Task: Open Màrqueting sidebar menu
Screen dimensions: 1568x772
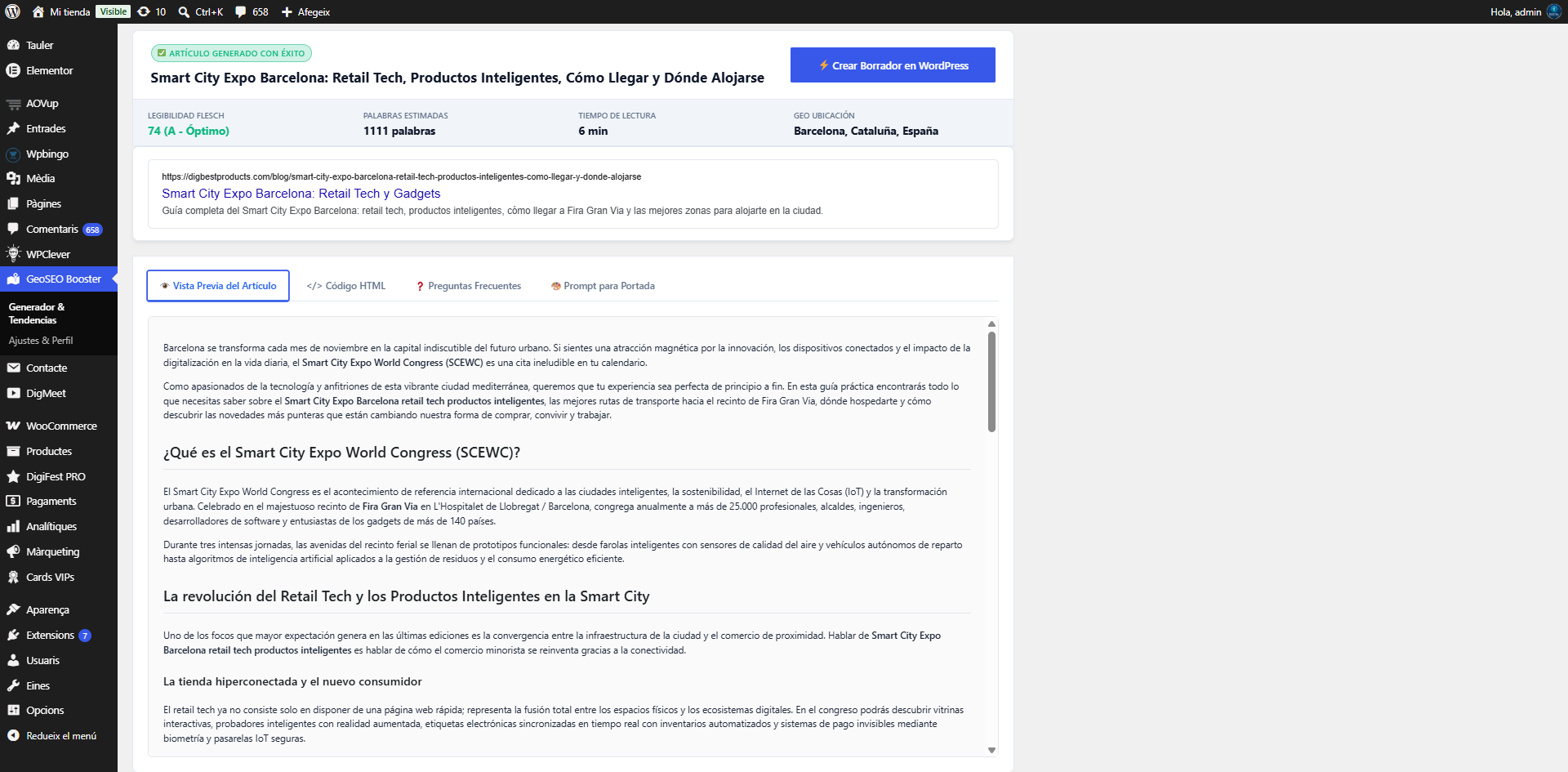Action: point(59,551)
